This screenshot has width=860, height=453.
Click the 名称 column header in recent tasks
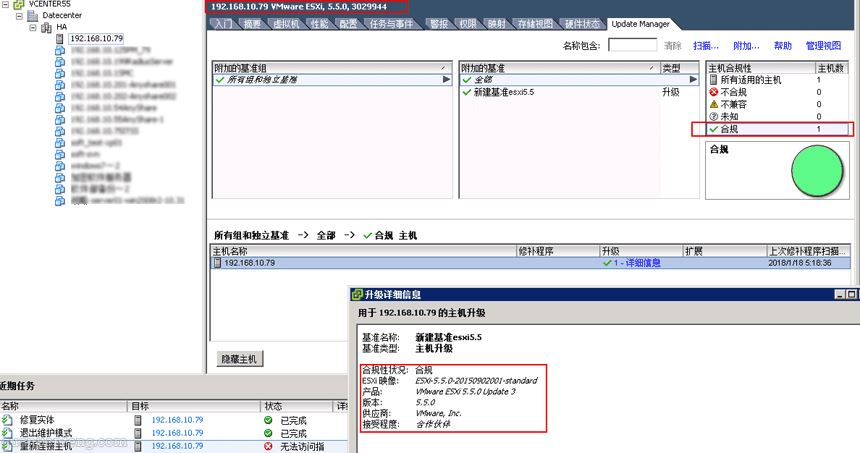click(63, 406)
